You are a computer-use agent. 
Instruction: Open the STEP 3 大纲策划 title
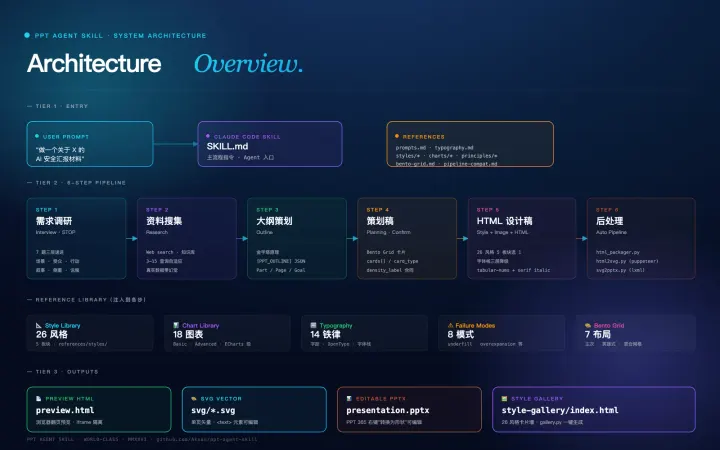point(274,221)
